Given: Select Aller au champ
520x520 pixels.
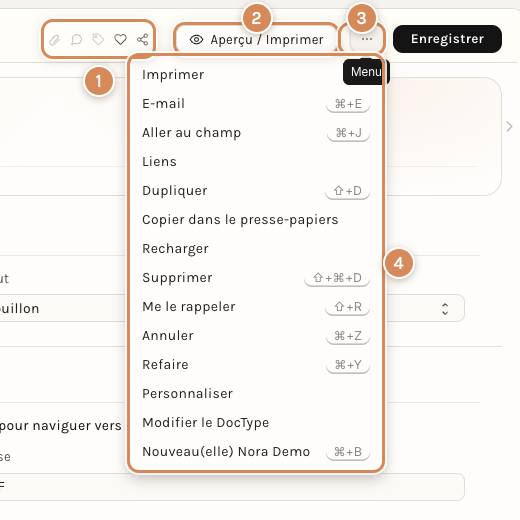Looking at the screenshot, I should click(x=256, y=133).
